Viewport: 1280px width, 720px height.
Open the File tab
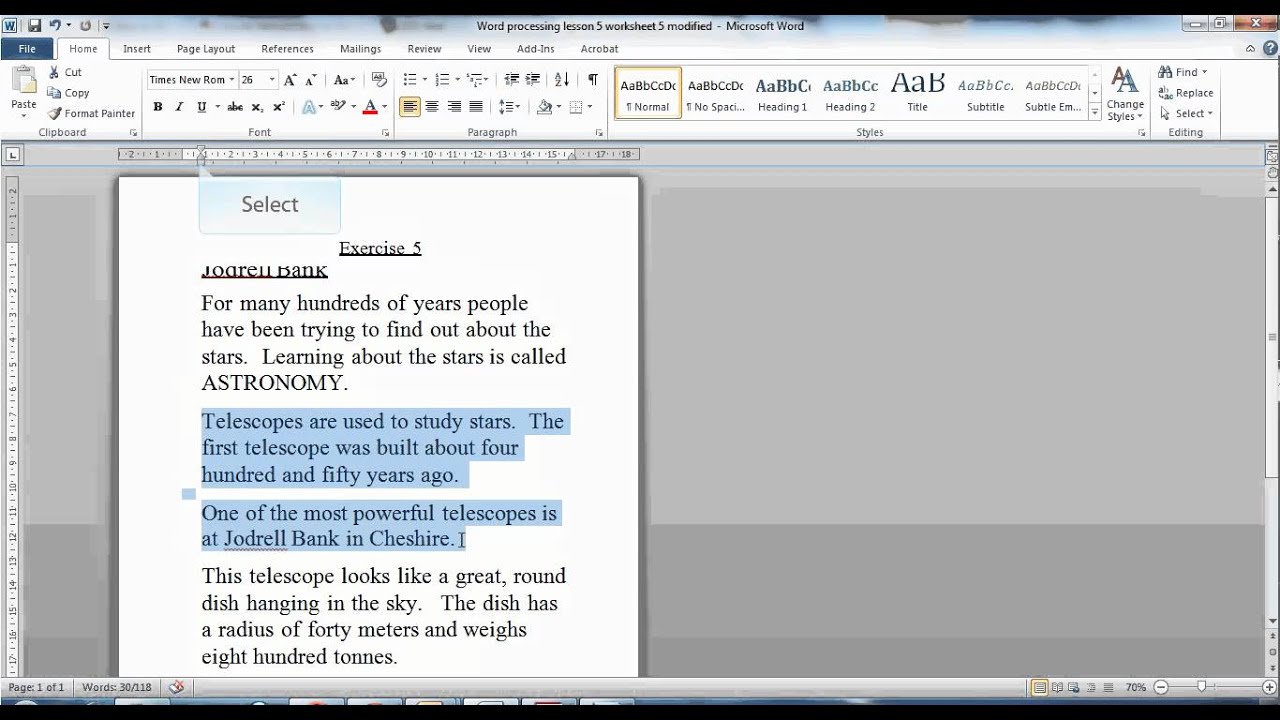click(27, 48)
